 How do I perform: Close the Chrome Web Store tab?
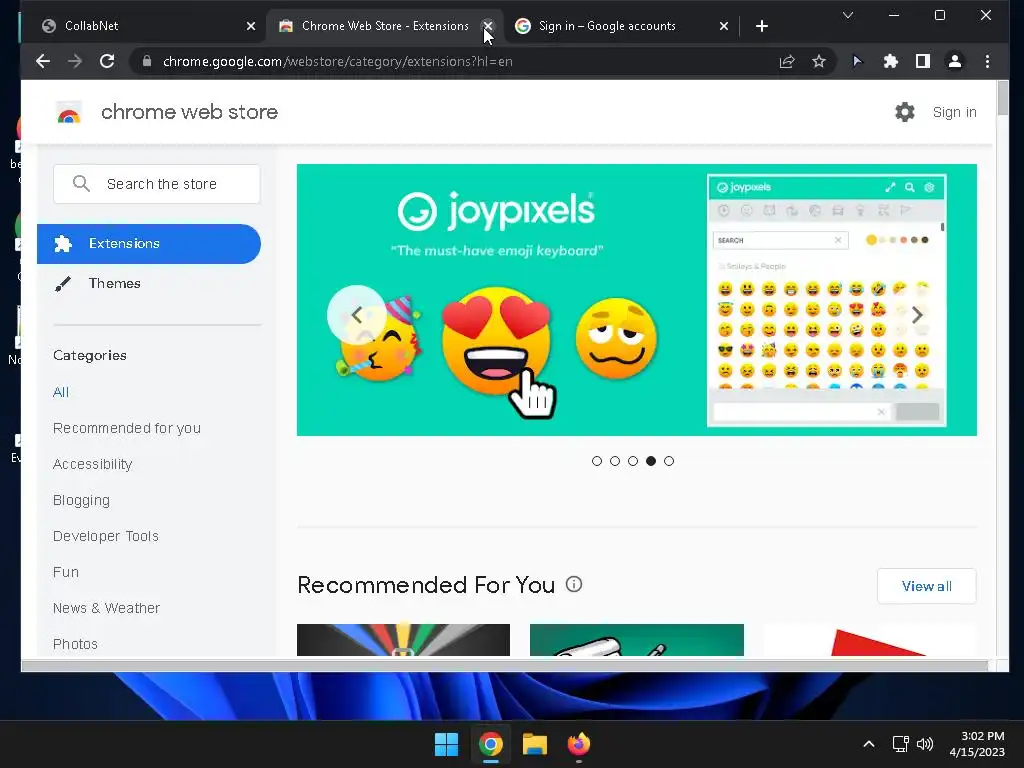click(x=488, y=26)
